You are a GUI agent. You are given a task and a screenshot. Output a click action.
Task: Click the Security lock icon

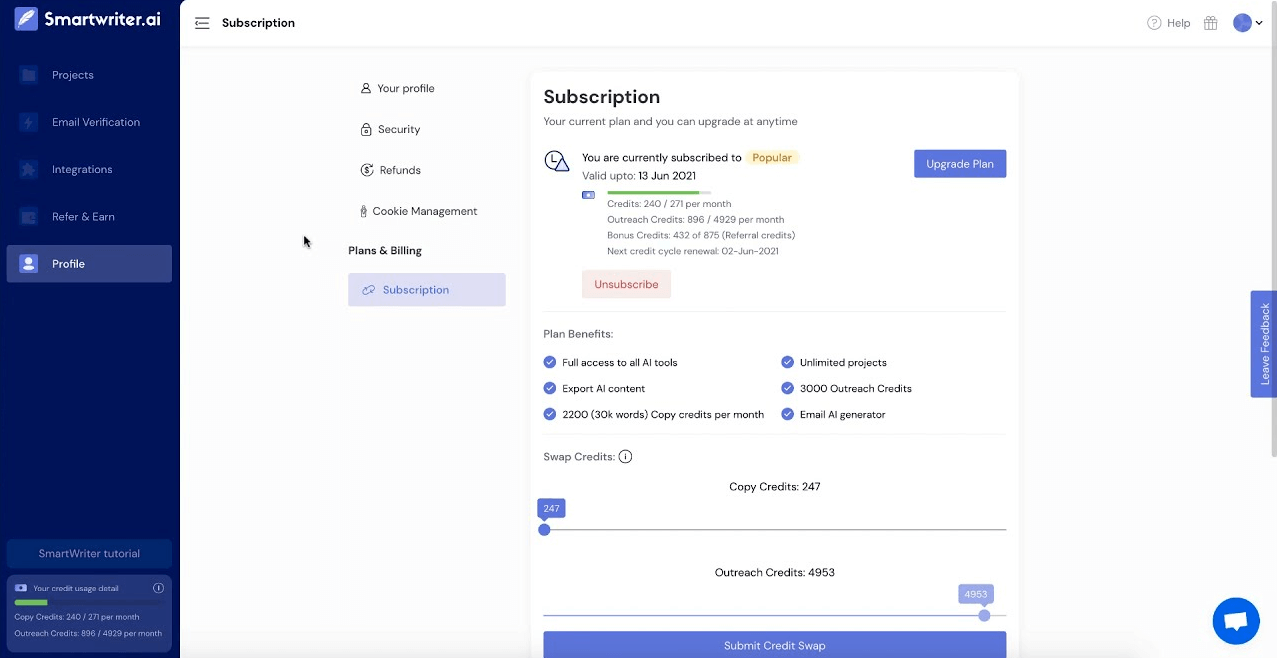pyautogui.click(x=367, y=129)
